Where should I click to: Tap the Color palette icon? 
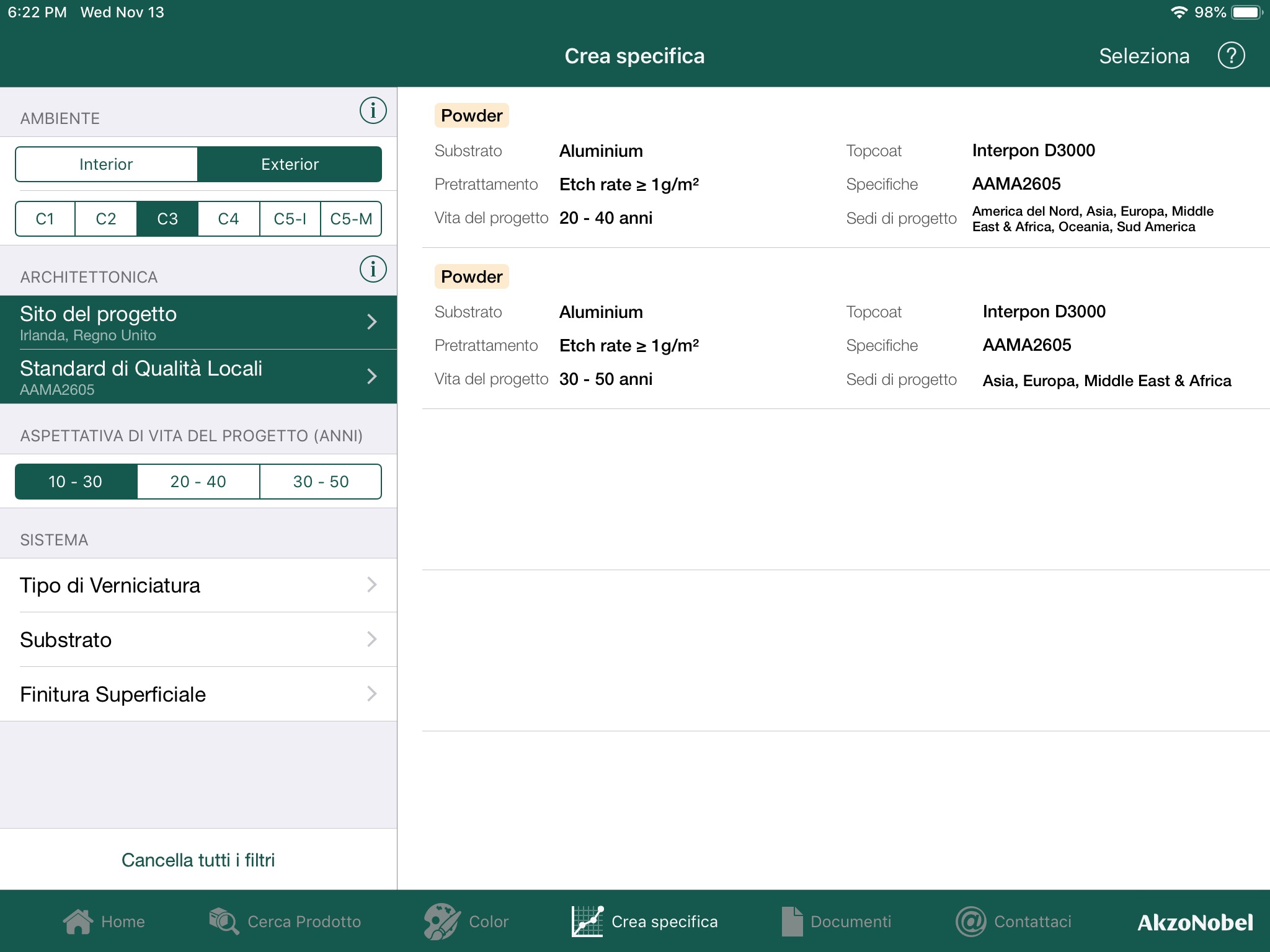click(x=442, y=922)
